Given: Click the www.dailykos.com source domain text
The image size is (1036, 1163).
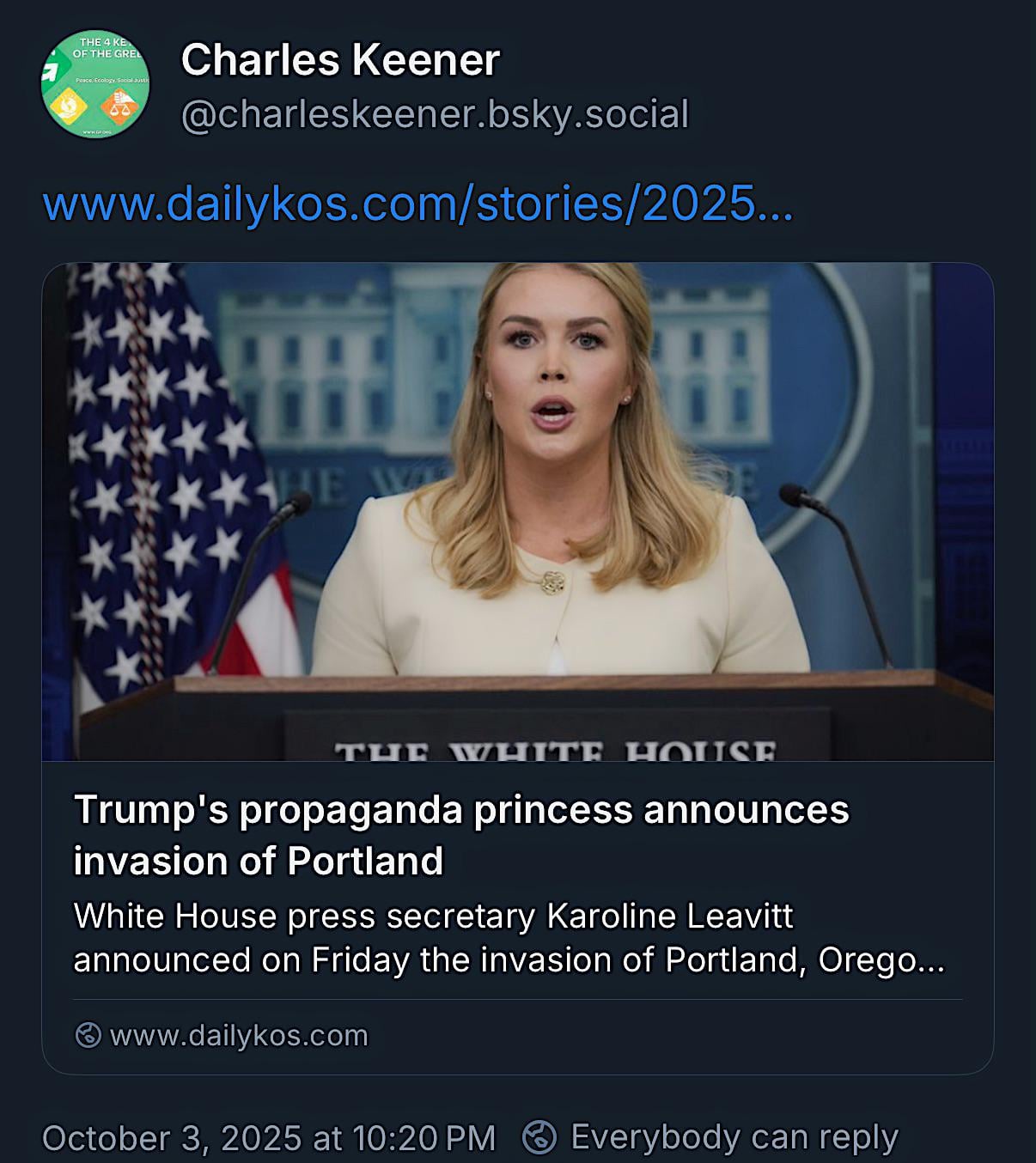Looking at the screenshot, I should [x=239, y=1035].
